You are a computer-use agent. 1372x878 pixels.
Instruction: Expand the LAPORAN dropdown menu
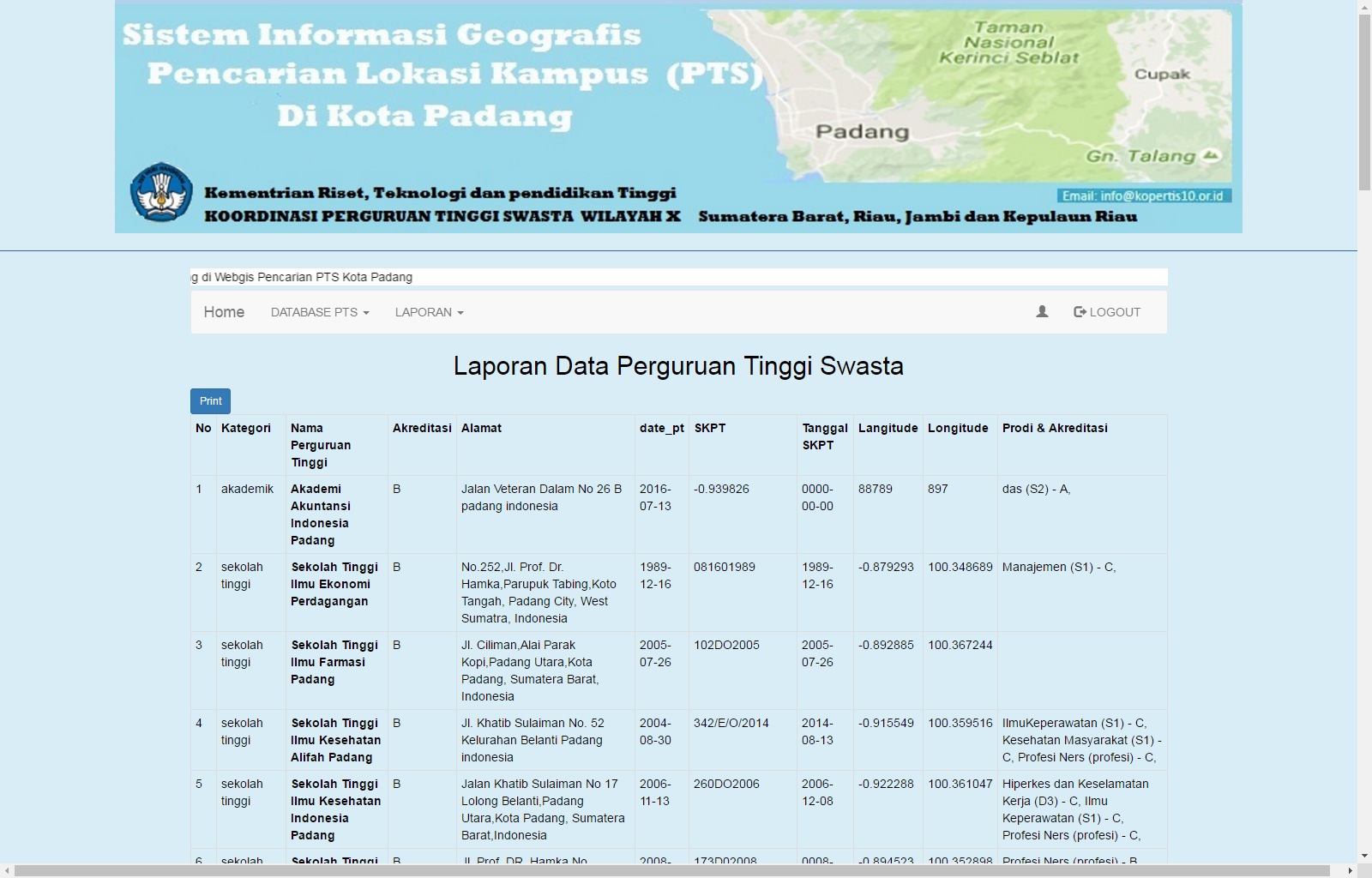point(429,312)
